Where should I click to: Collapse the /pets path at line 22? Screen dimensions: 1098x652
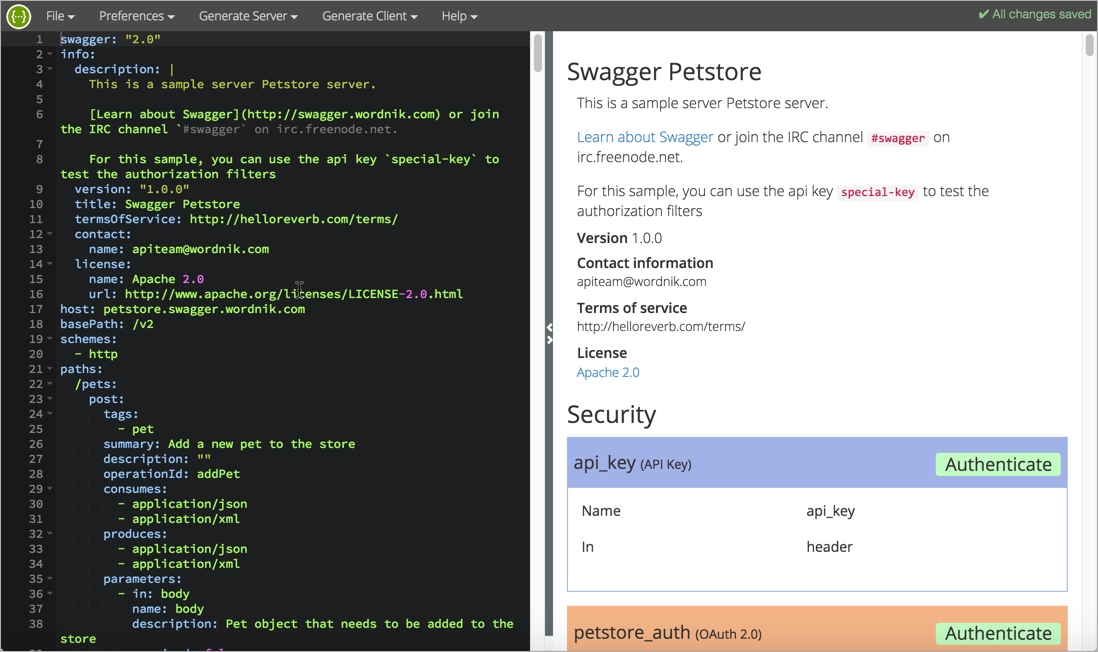tap(52, 384)
